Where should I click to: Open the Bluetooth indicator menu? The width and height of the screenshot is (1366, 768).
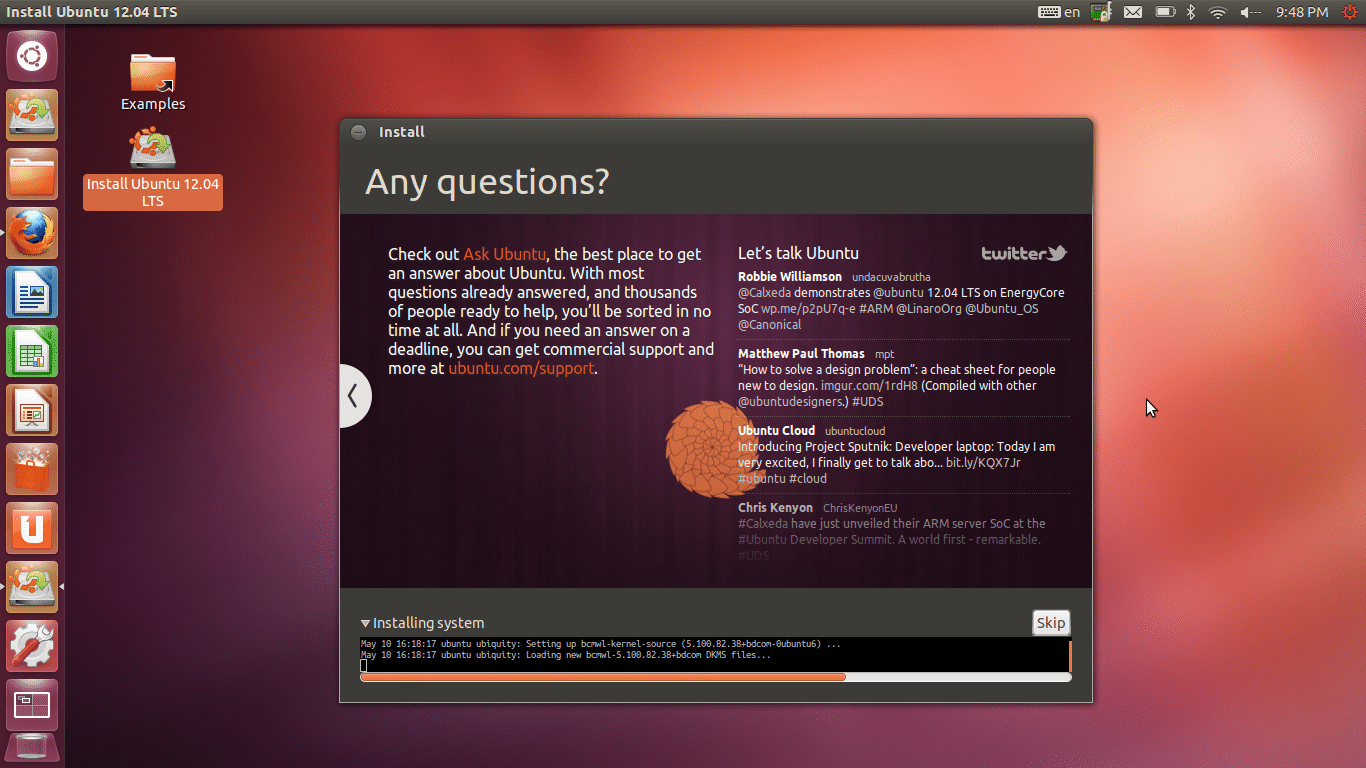[1191, 12]
